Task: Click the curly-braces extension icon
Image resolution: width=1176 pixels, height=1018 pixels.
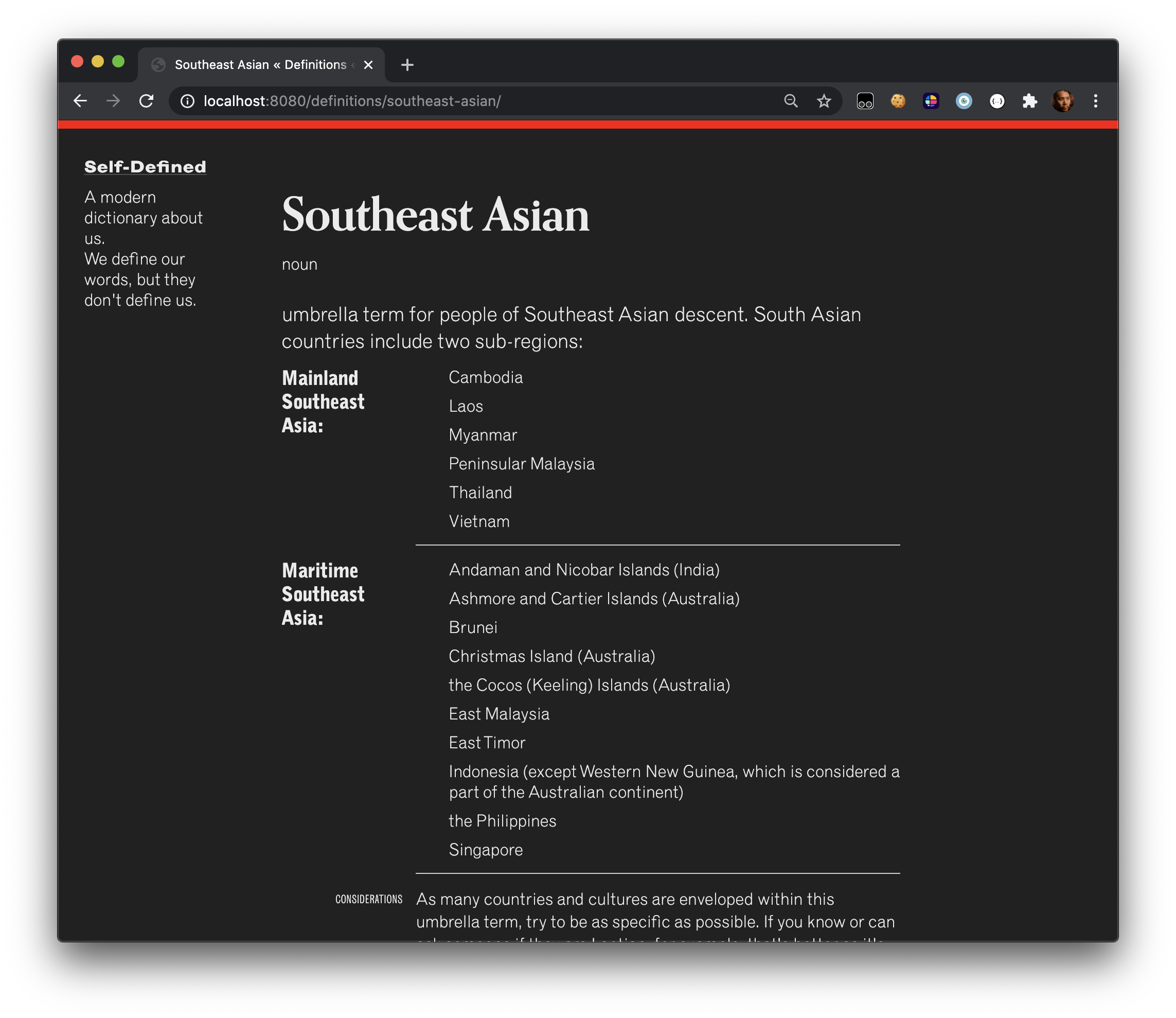Action: tap(996, 101)
